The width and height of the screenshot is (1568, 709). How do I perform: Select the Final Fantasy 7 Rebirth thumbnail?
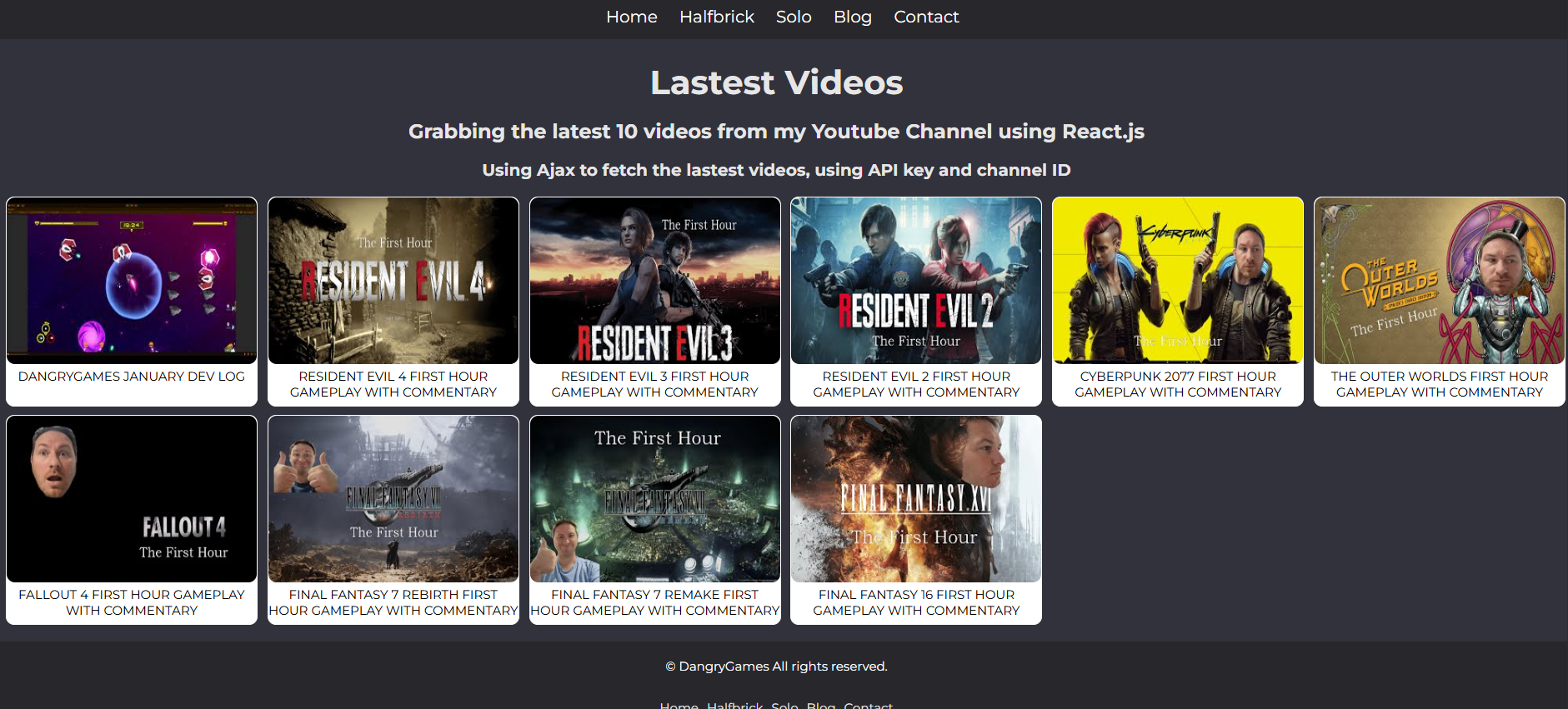[393, 499]
